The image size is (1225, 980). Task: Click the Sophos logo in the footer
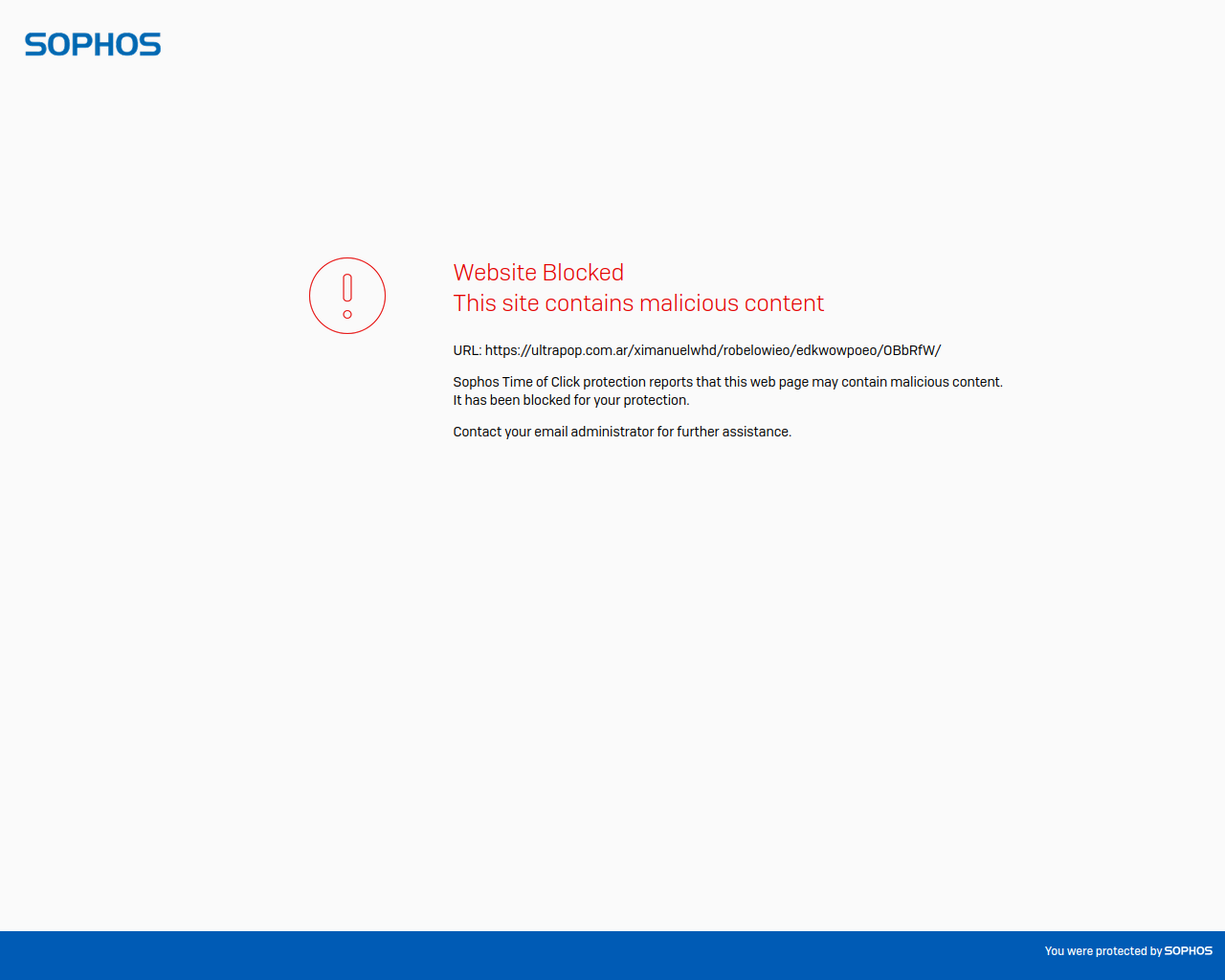coord(1189,951)
